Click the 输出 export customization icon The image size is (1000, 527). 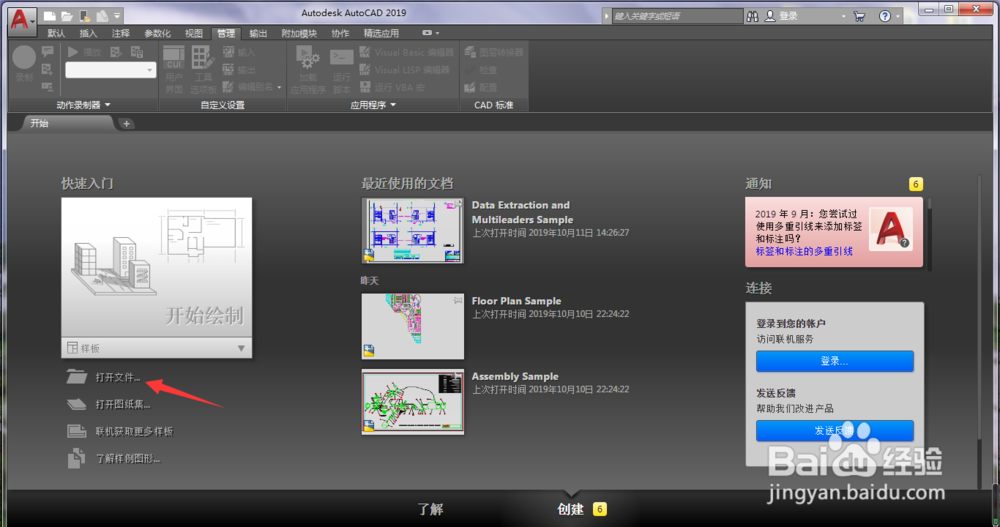coord(228,70)
